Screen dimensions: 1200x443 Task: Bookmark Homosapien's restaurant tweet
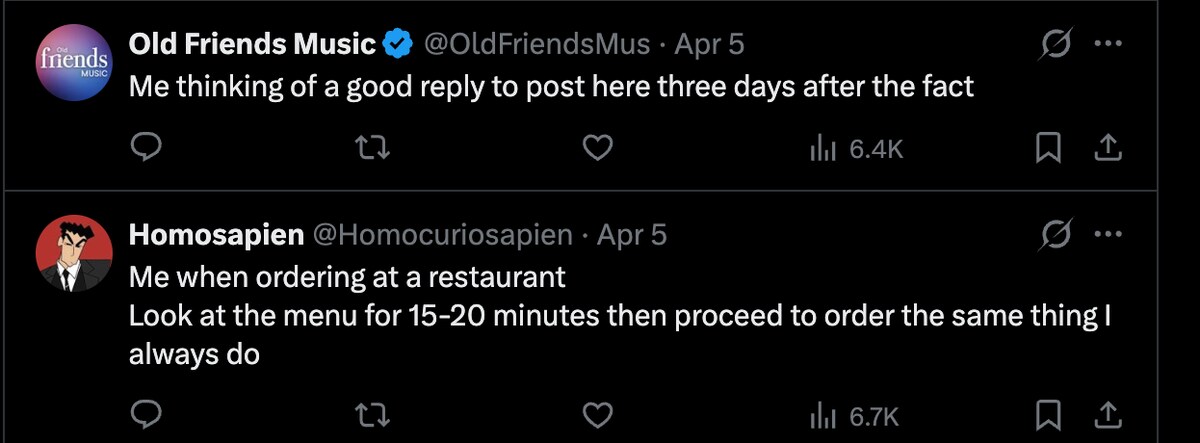tap(1047, 413)
